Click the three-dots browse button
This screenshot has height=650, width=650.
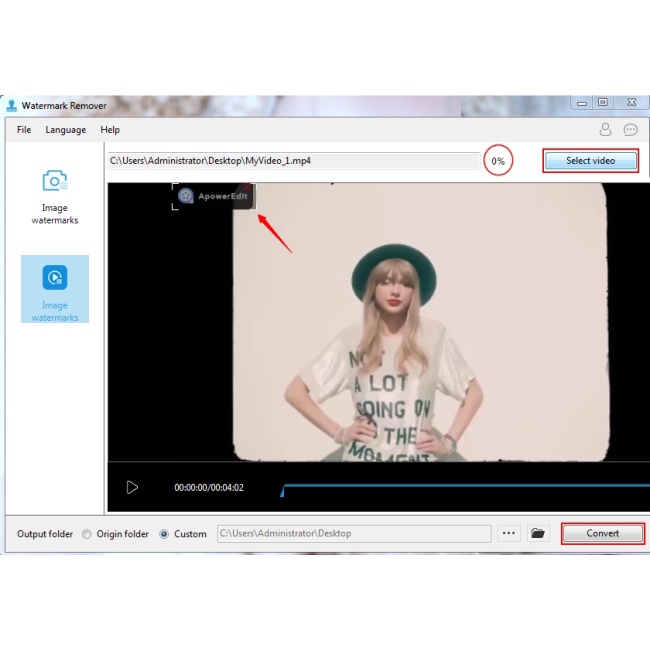[509, 534]
